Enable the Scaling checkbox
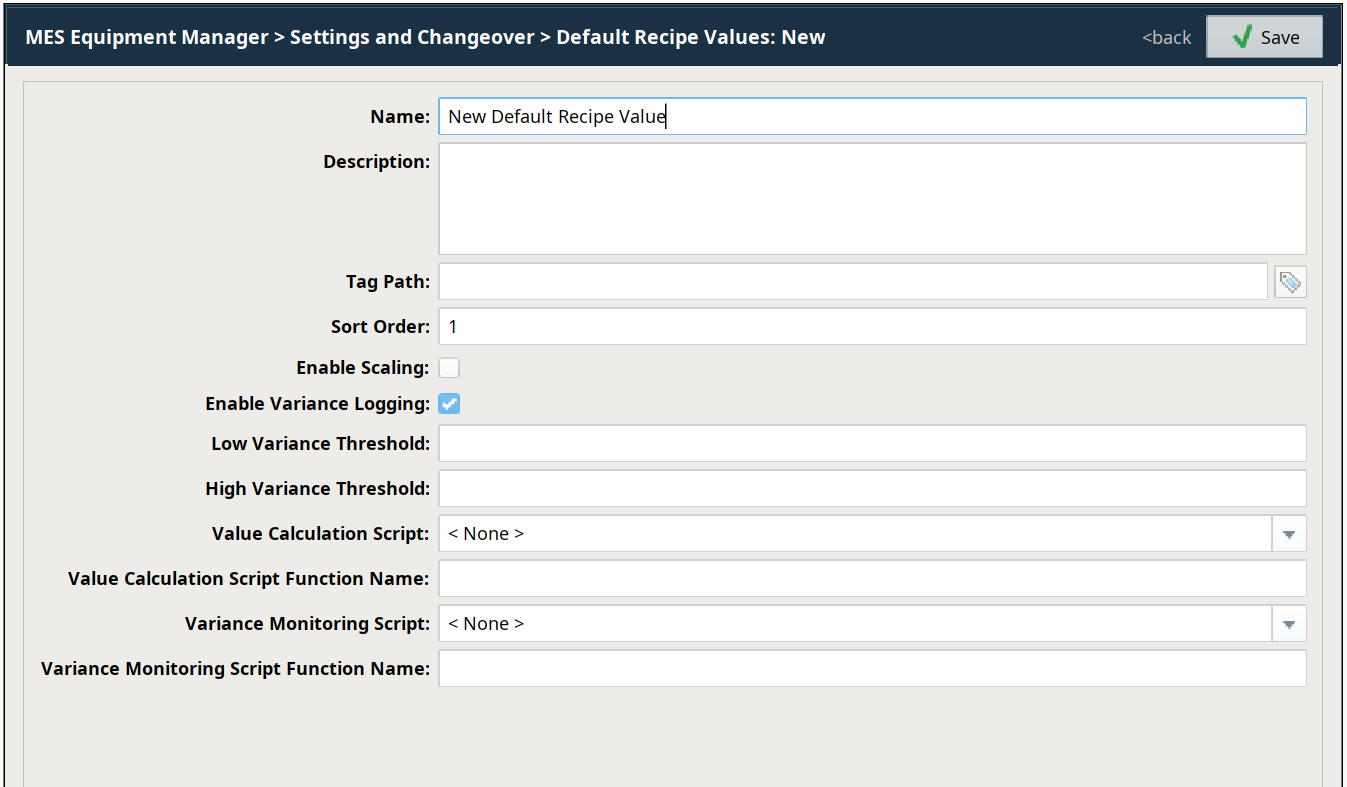1347x787 pixels. coord(449,368)
